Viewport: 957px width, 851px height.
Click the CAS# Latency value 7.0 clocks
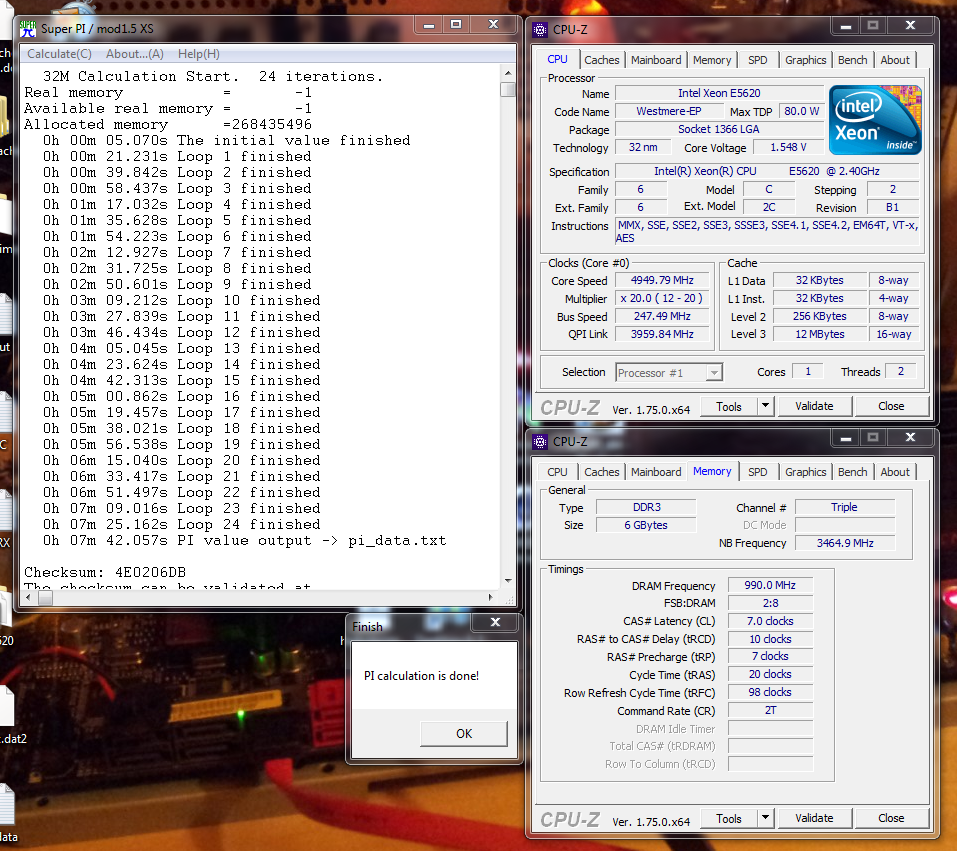coord(770,621)
